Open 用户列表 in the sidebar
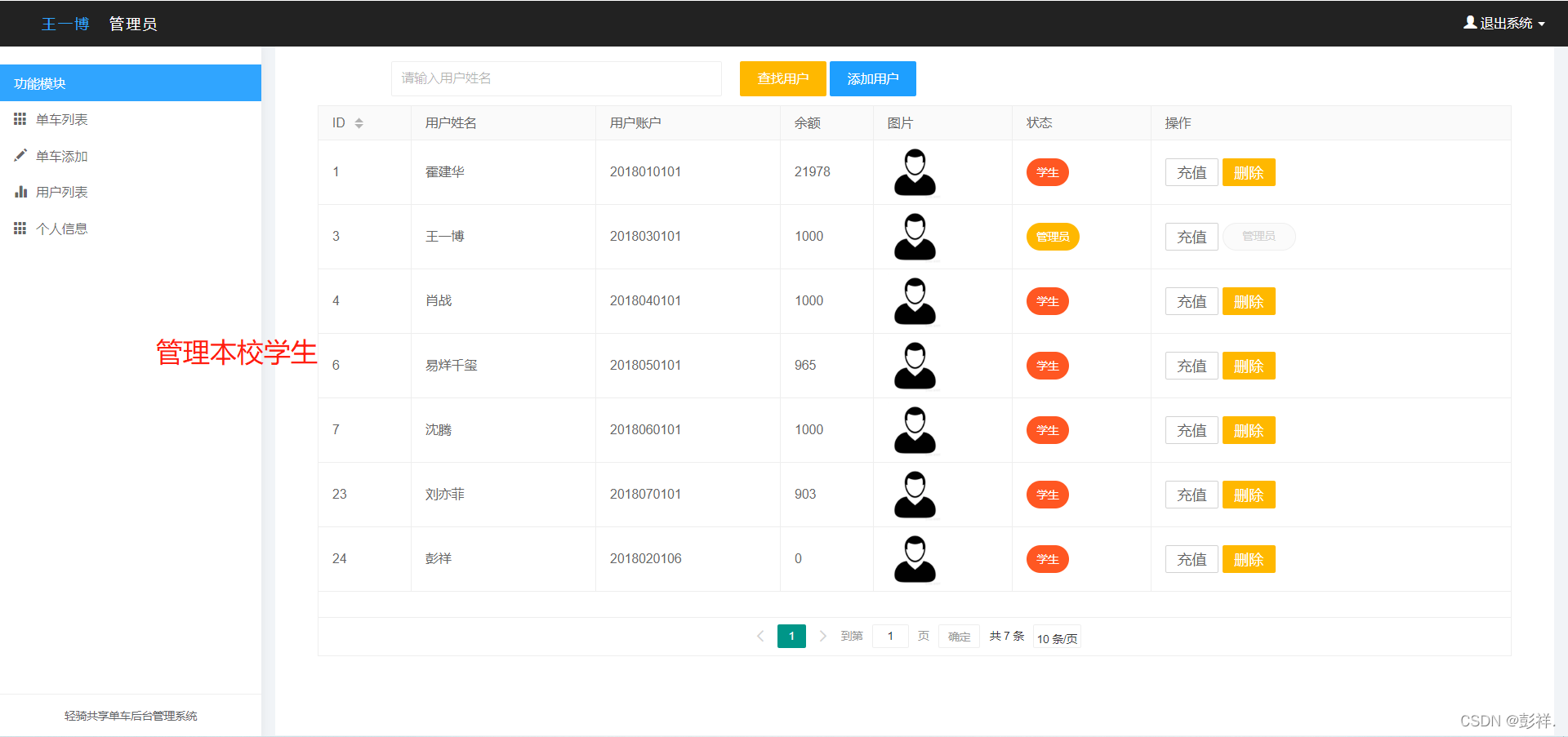Image resolution: width=1568 pixels, height=737 pixels. click(x=131, y=192)
